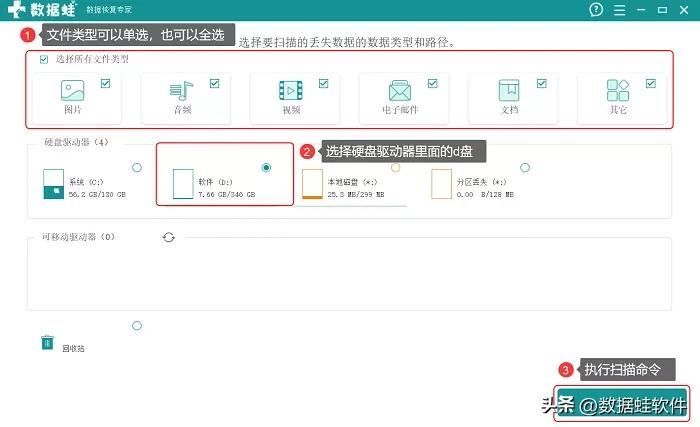Refresh the 可移动驱动器 removable drives list
The width and height of the screenshot is (700, 427).
point(168,237)
